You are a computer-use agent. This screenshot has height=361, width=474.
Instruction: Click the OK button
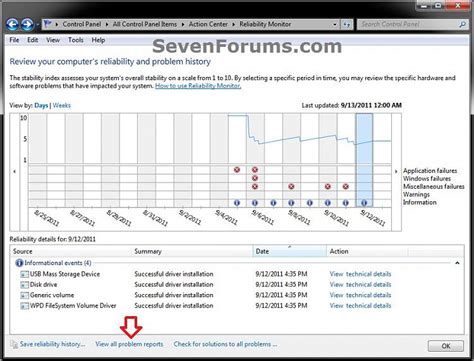(446, 346)
